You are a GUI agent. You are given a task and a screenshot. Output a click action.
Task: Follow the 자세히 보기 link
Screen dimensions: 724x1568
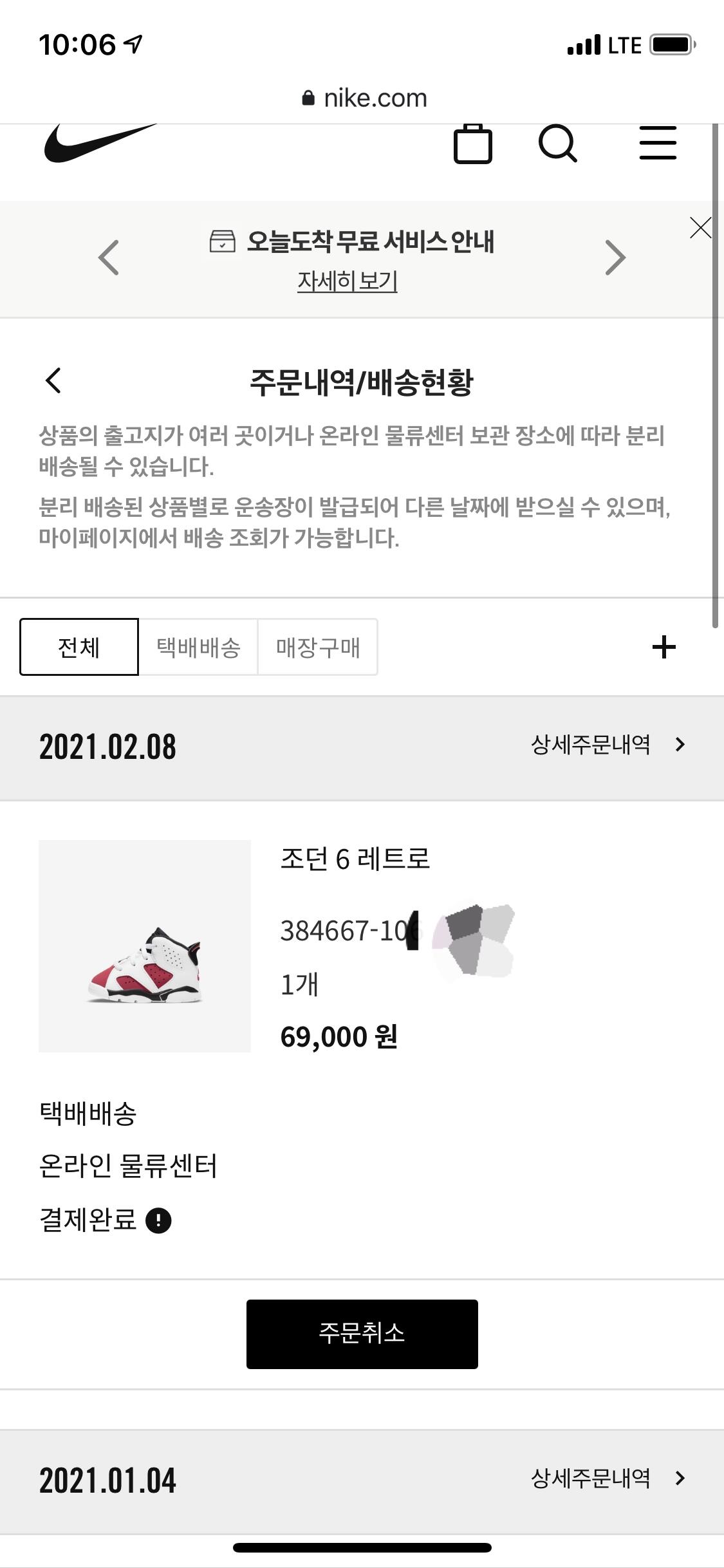pos(348,281)
